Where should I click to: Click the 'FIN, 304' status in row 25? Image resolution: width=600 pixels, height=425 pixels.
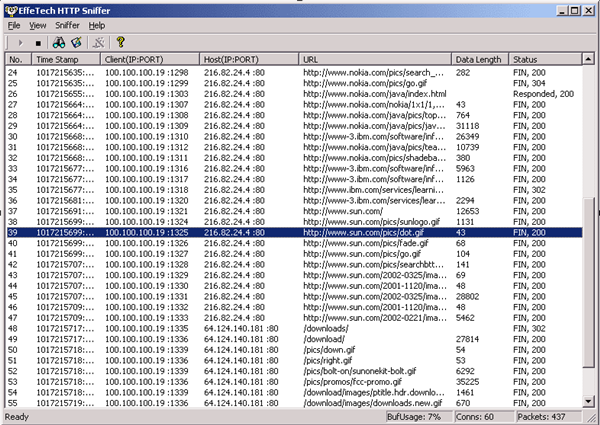pos(529,83)
